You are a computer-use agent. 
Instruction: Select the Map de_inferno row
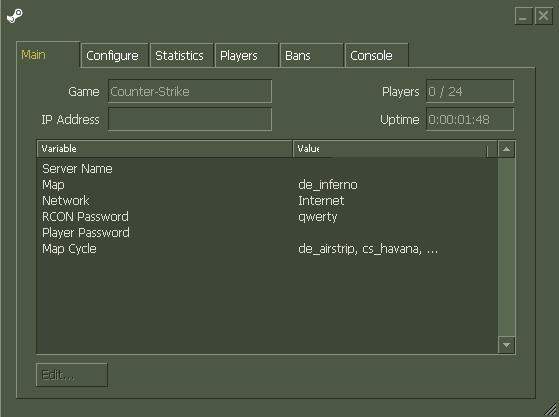pyautogui.click(x=267, y=185)
